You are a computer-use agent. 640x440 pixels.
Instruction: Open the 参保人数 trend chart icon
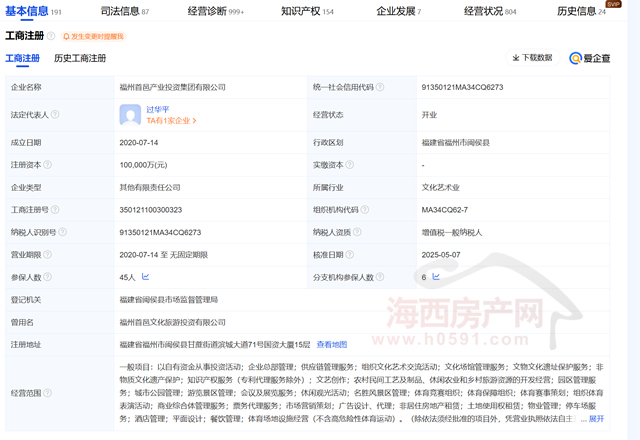[x=145, y=276]
